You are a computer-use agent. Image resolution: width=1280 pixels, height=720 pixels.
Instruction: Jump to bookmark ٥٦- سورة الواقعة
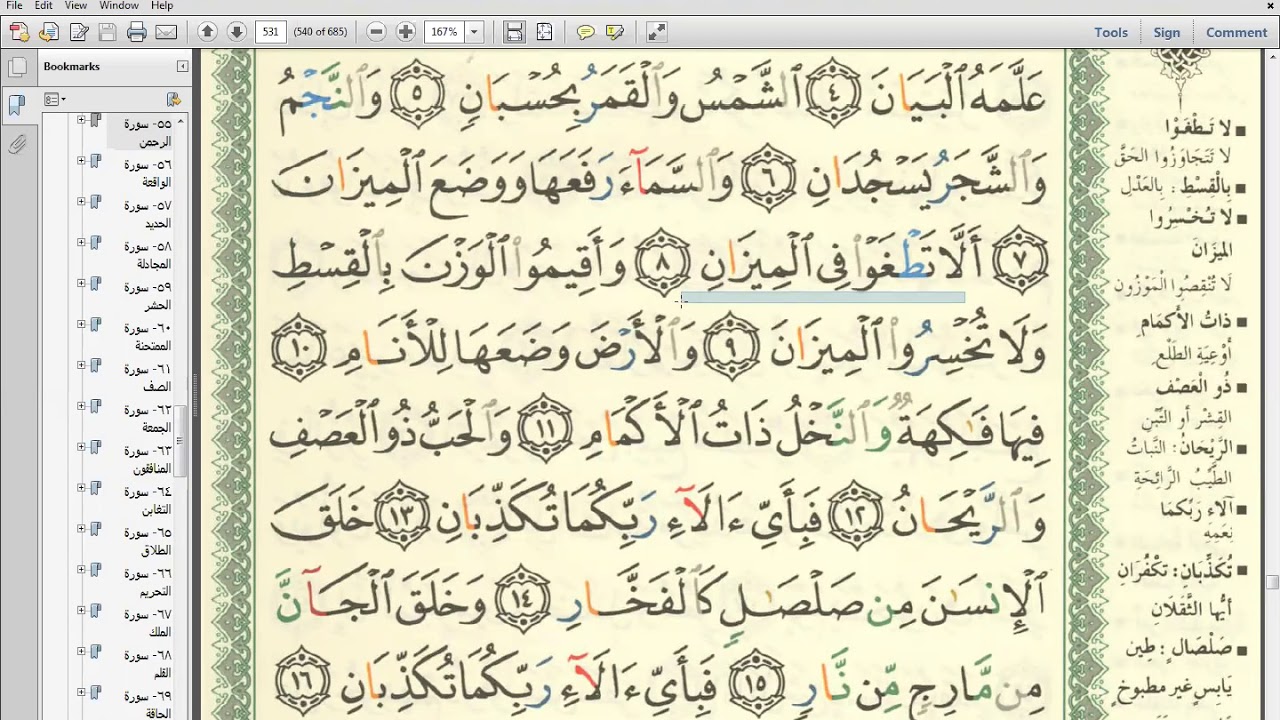coord(147,173)
